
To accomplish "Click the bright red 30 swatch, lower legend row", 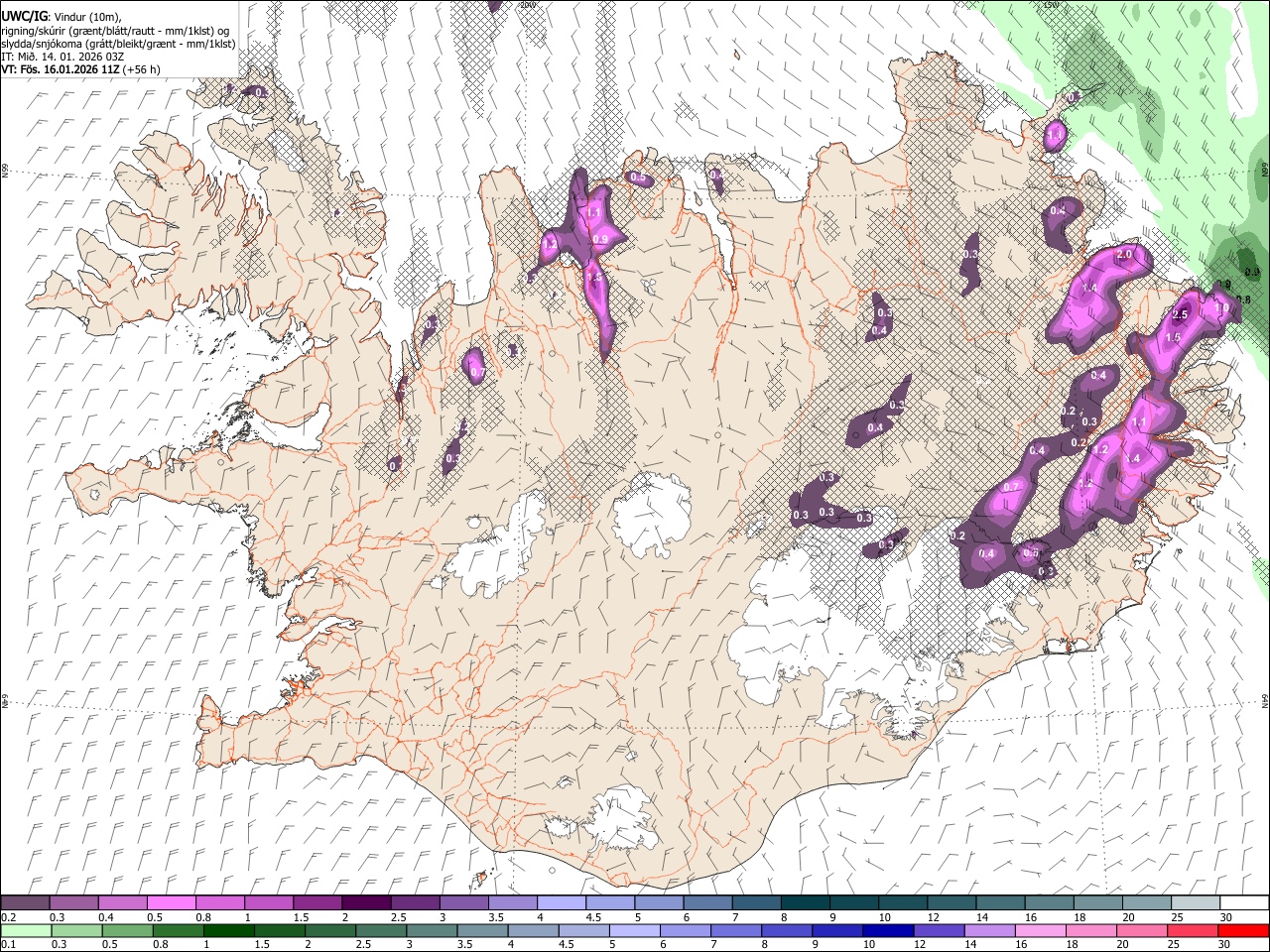I will click(1241, 930).
